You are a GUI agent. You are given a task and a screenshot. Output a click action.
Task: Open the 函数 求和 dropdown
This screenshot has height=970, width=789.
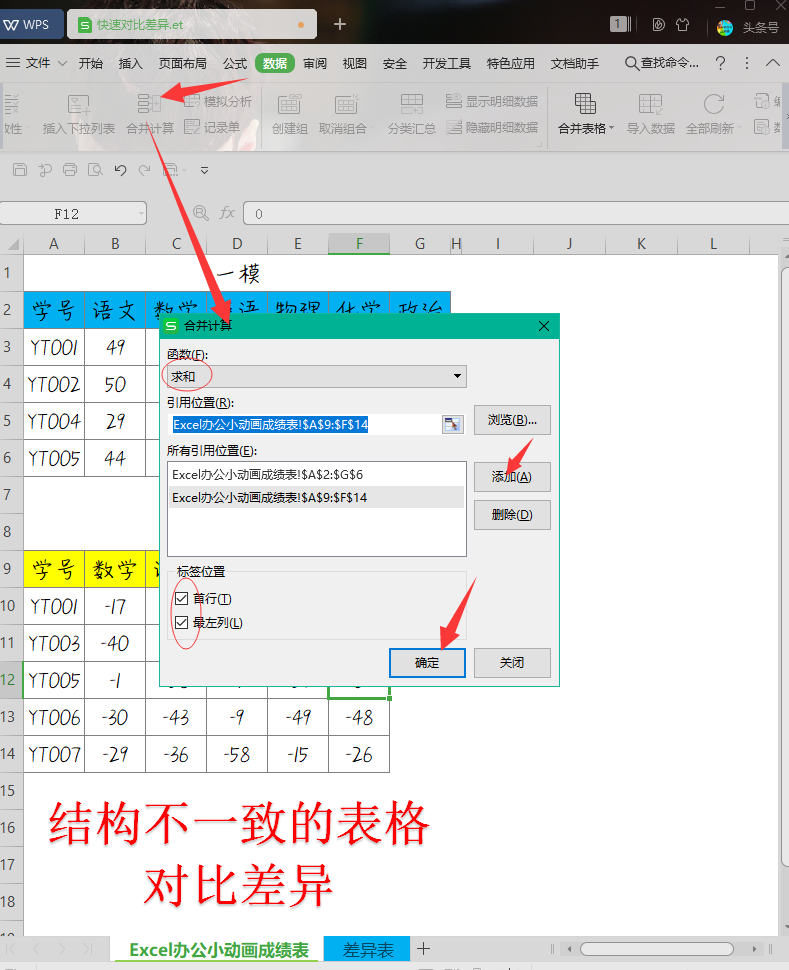click(x=457, y=376)
